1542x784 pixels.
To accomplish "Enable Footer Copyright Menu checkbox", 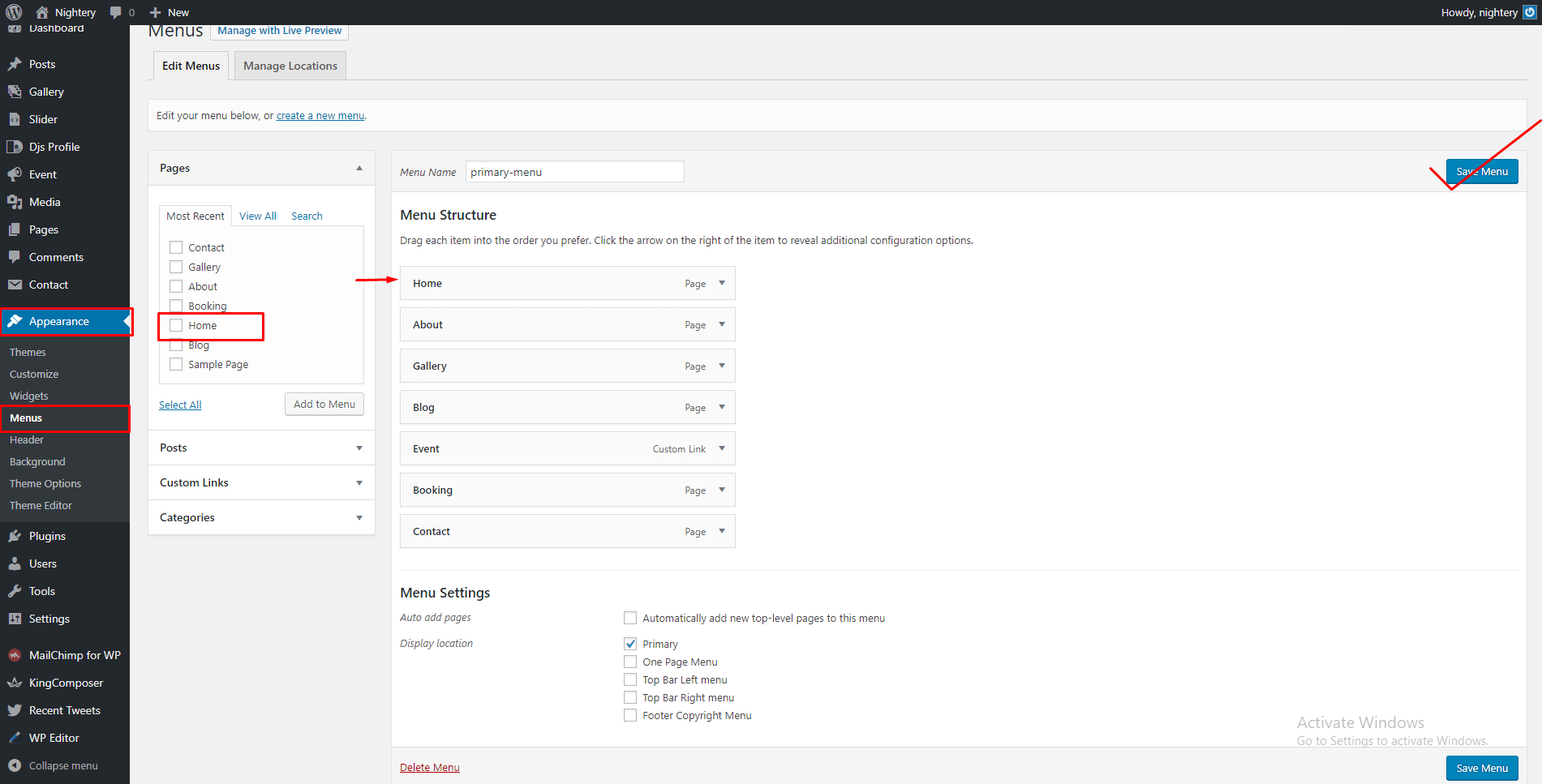I will tap(630, 715).
